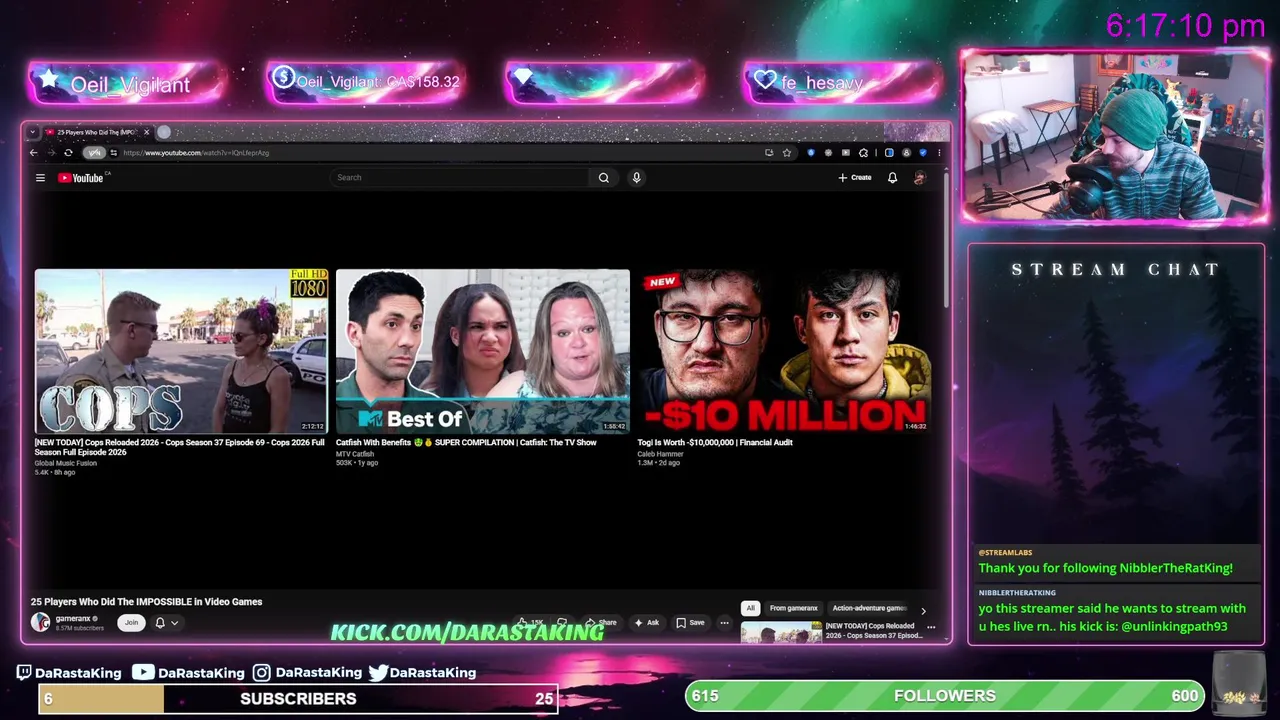Open the Cops Reloaded 2026 video thumbnail

point(181,351)
